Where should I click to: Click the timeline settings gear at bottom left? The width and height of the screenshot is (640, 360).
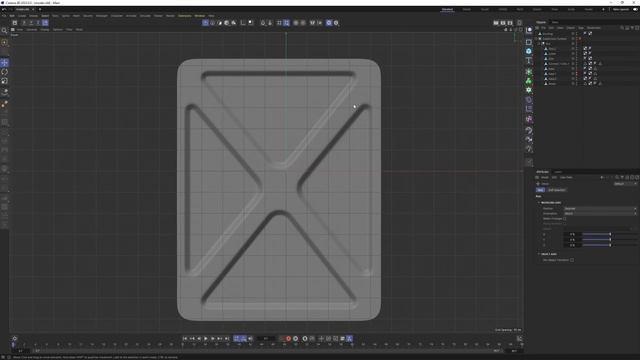[x=15, y=338]
